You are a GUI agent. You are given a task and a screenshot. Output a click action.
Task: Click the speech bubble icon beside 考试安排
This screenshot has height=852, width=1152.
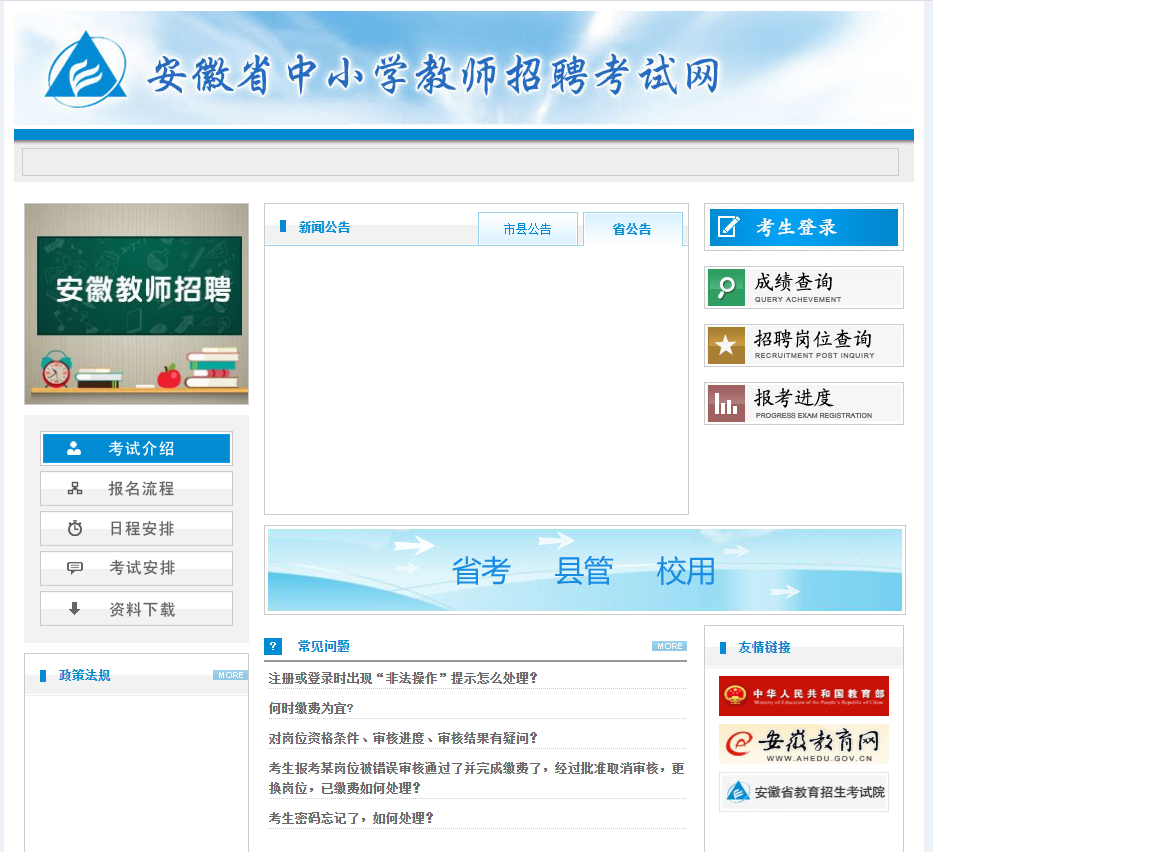click(75, 568)
